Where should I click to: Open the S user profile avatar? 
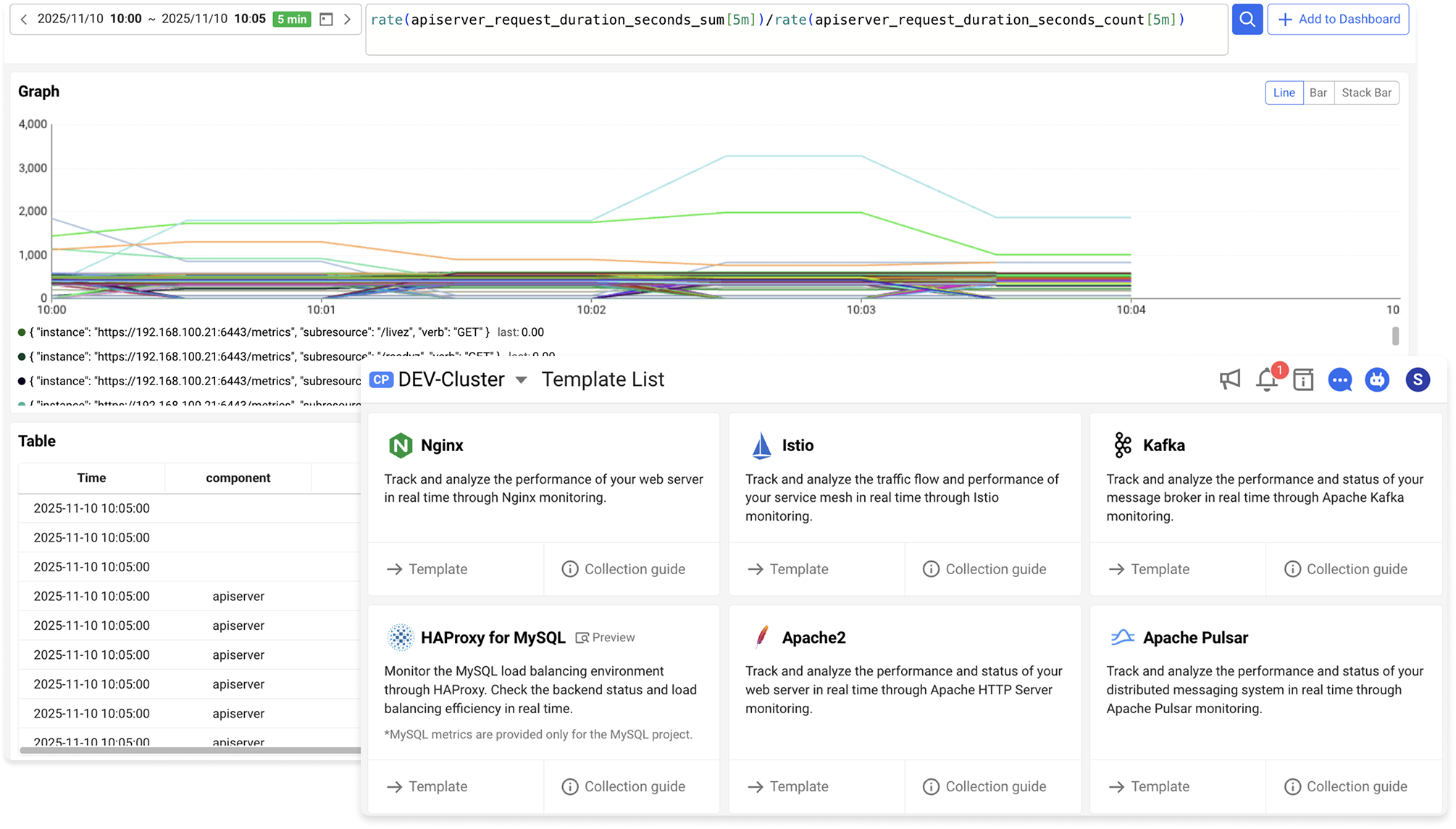(x=1417, y=379)
